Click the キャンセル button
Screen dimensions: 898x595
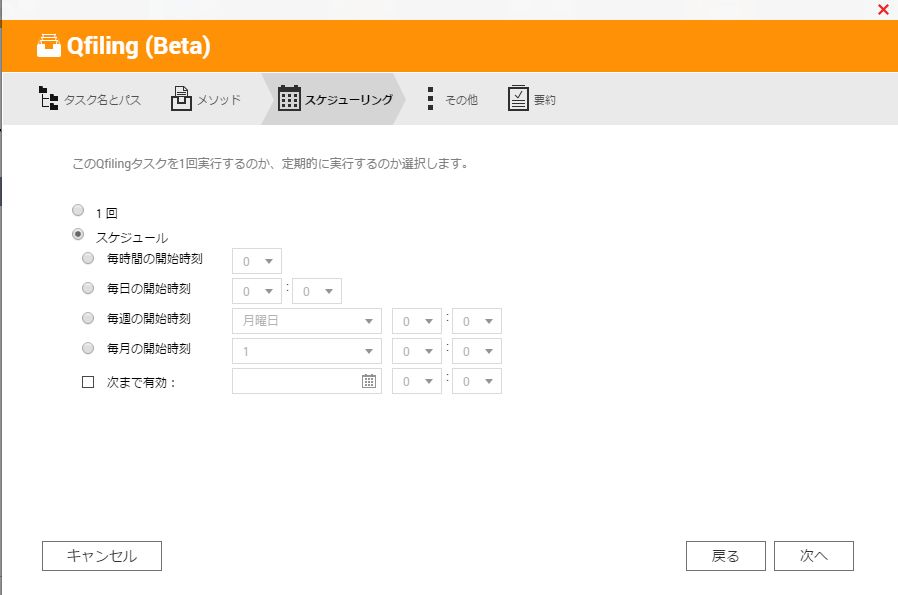(x=102, y=556)
